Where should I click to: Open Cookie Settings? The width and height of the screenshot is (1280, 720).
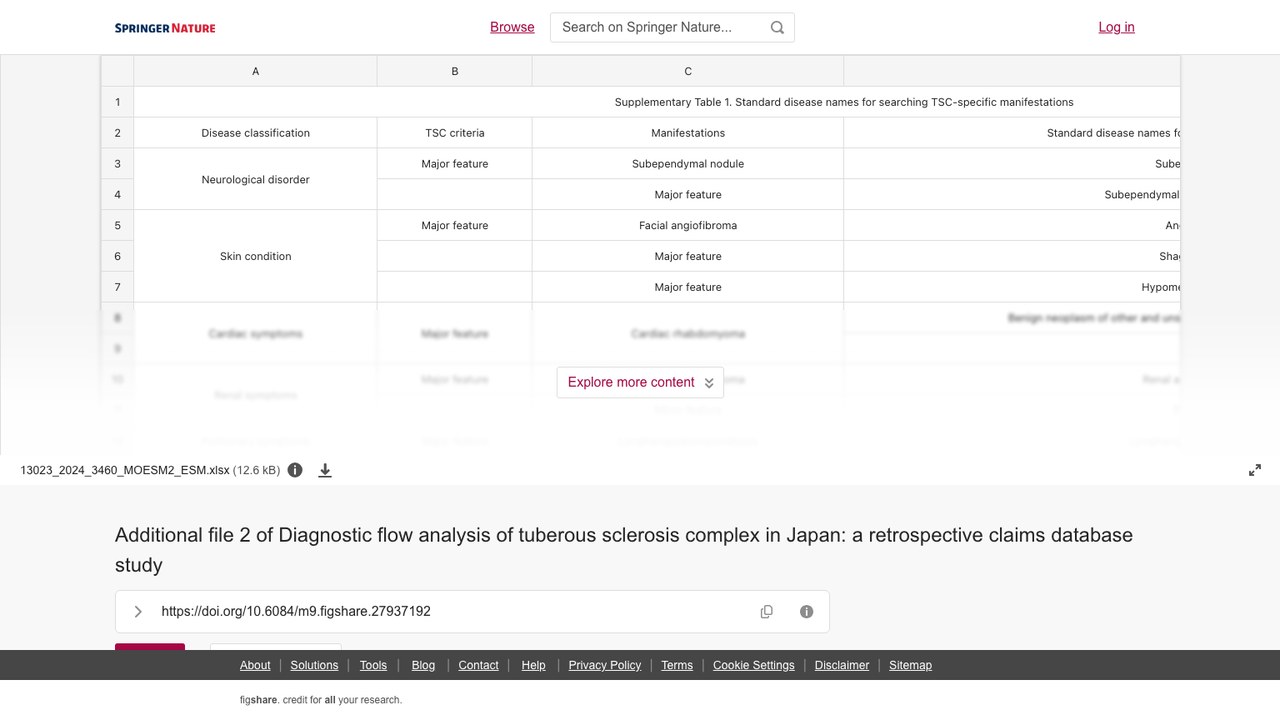pos(754,665)
